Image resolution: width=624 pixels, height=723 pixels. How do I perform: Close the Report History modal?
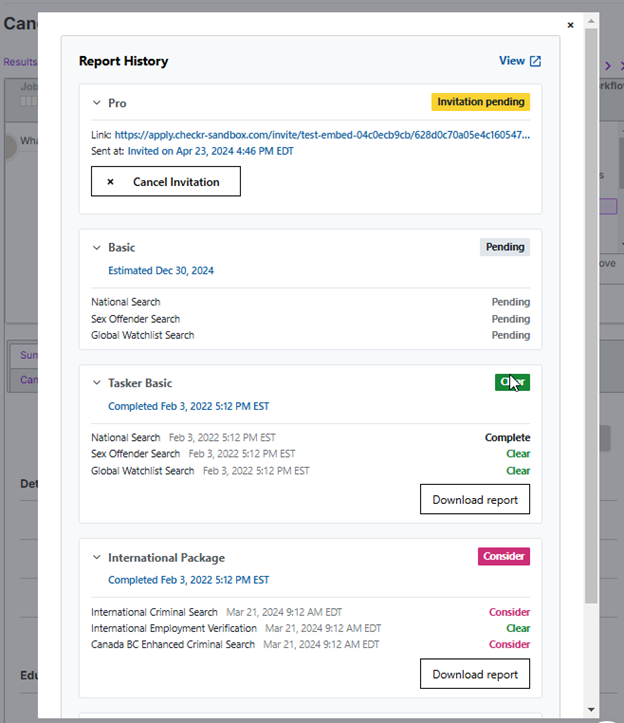[571, 25]
